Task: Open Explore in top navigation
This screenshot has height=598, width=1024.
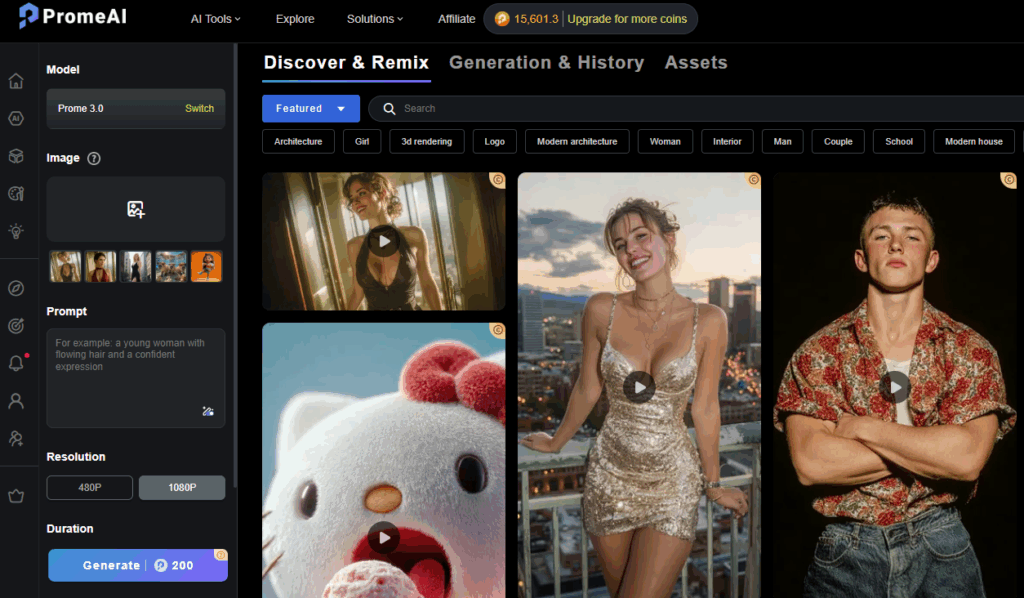Action: 295,19
